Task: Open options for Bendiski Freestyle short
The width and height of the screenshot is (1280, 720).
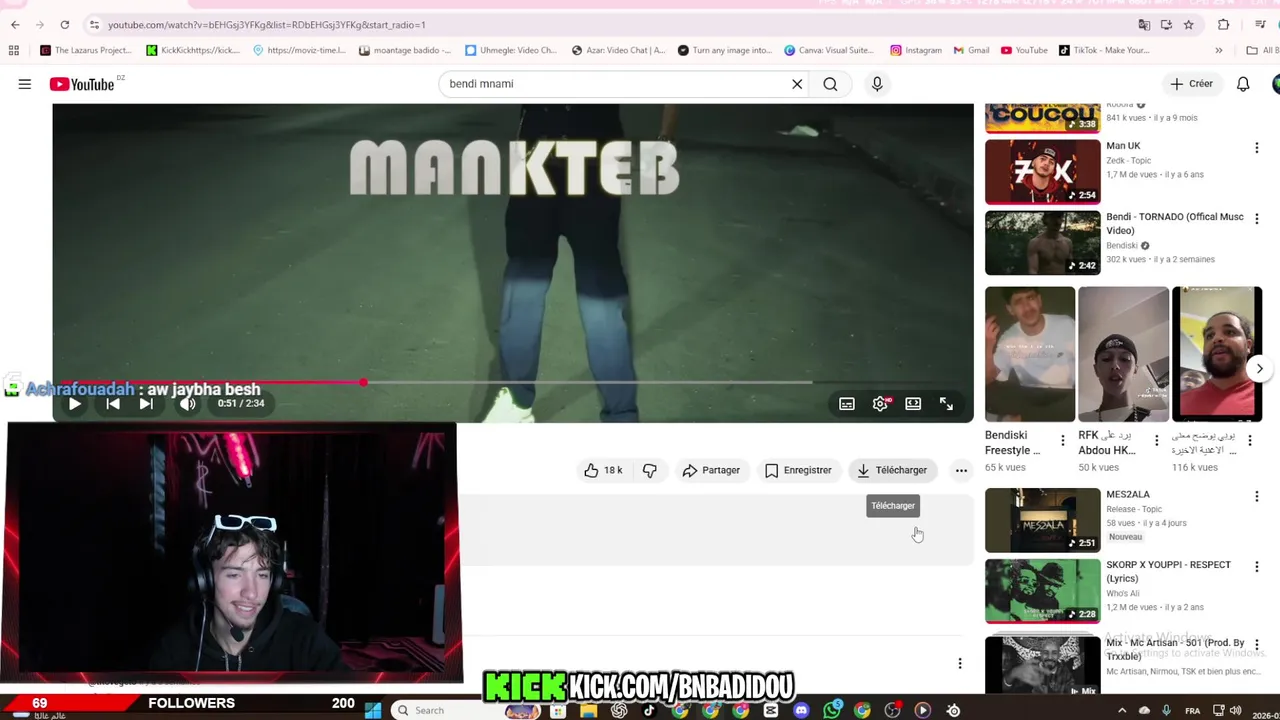Action: (x=1062, y=440)
